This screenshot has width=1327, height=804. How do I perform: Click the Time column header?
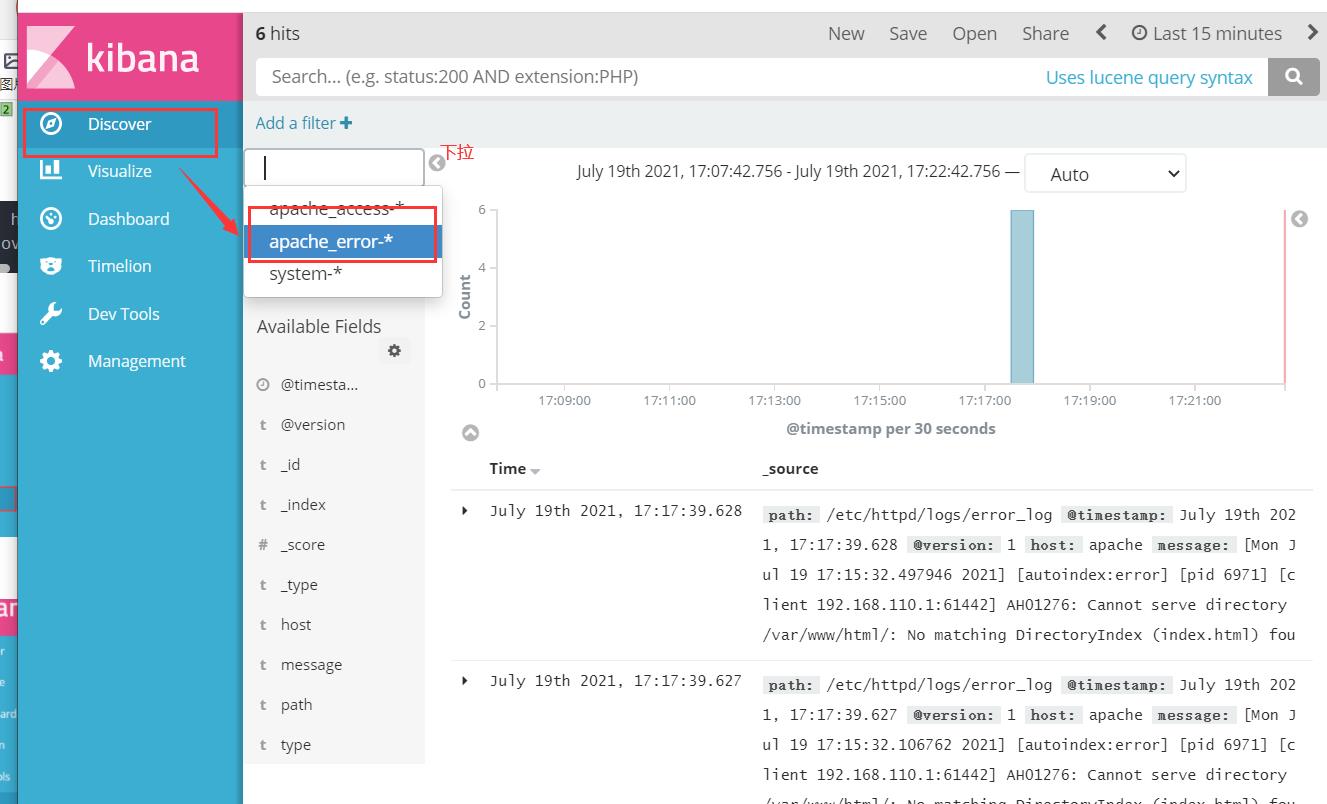507,469
